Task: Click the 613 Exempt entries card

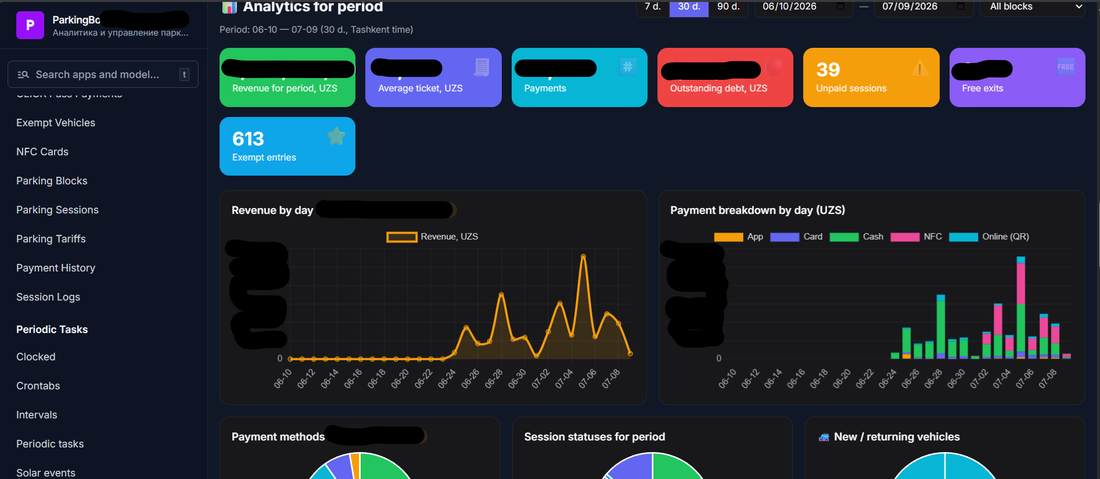Action: (x=288, y=146)
